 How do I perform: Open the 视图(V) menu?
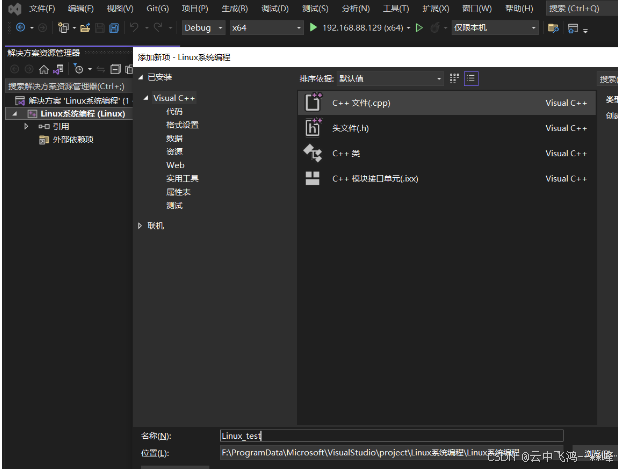tap(120, 9)
